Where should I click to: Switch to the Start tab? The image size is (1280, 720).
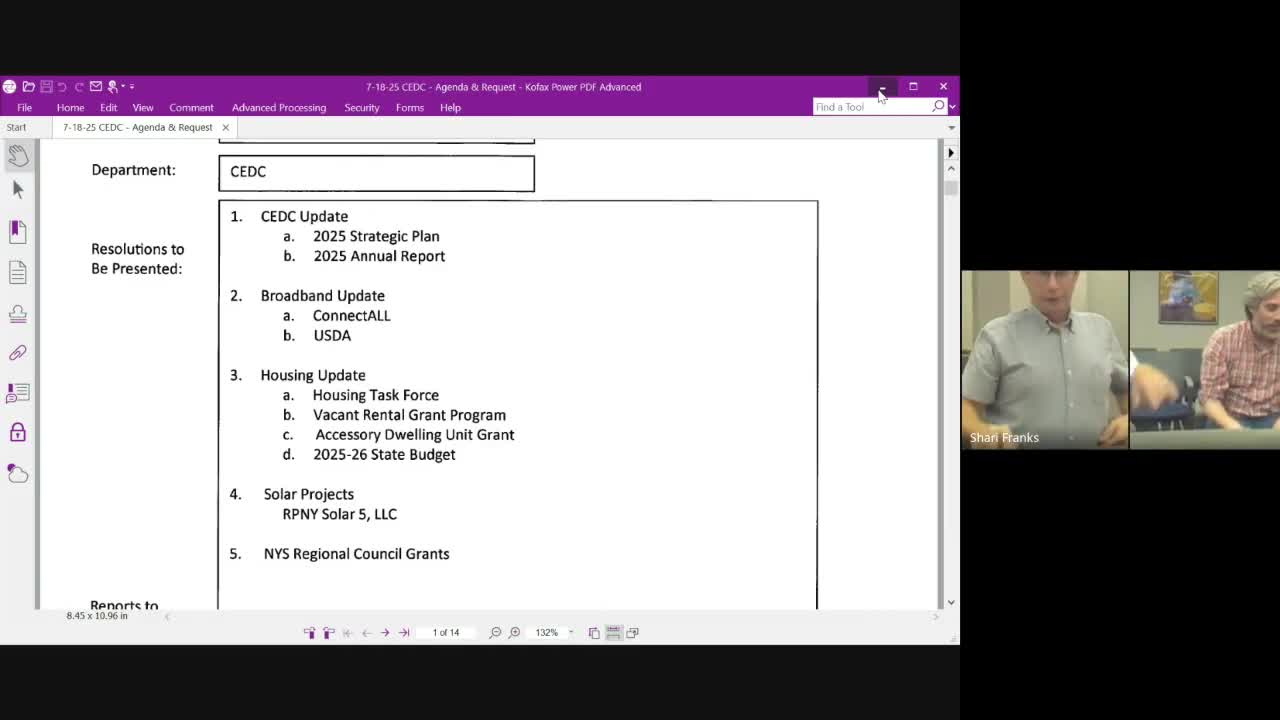[x=16, y=127]
